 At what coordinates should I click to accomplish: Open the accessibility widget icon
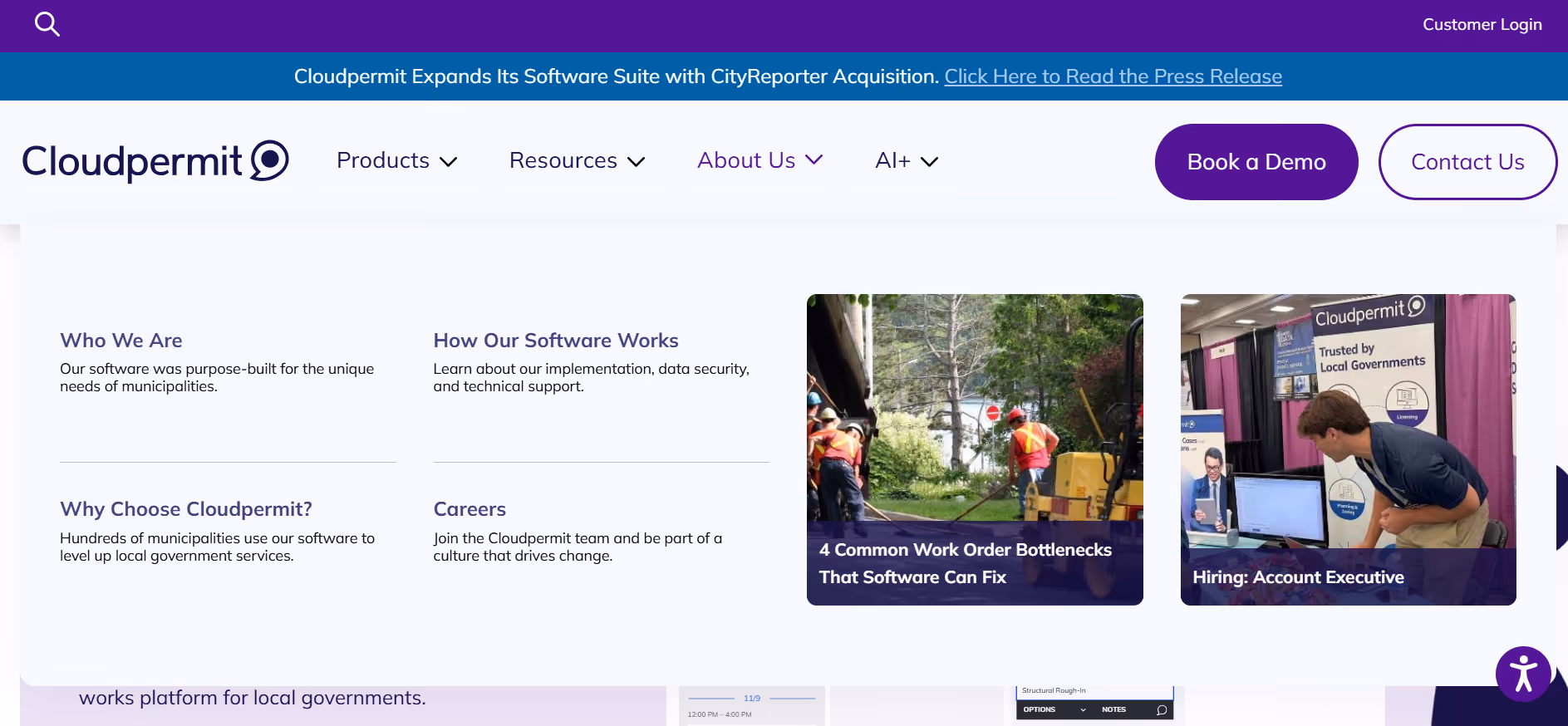click(1523, 674)
